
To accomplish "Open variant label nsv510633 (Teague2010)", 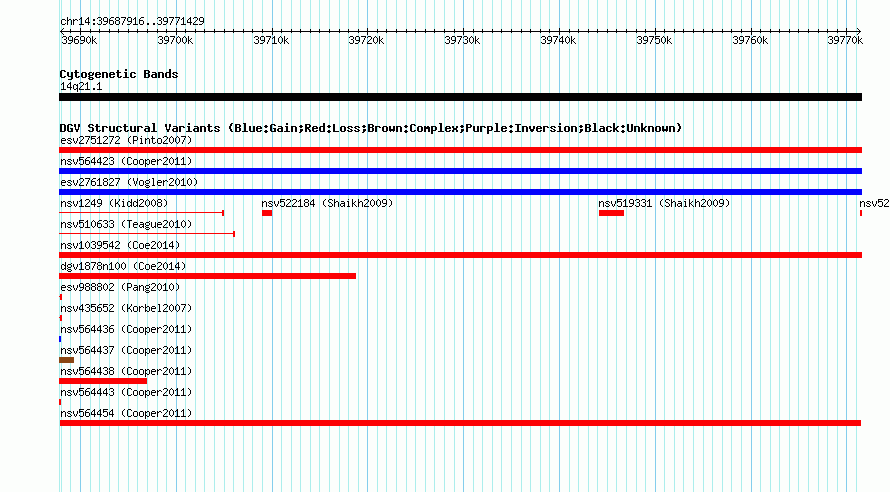I will (126, 224).
